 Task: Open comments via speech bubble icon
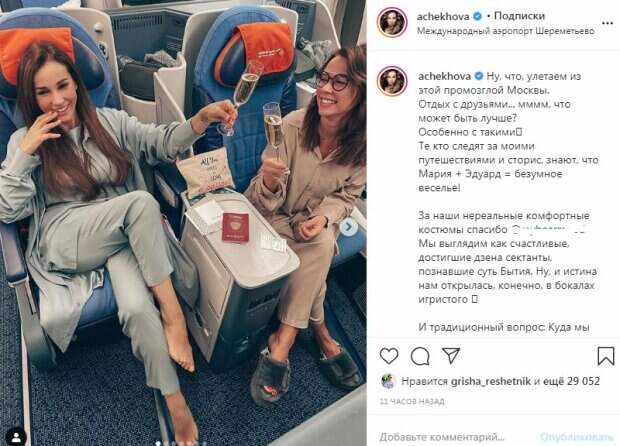[420, 356]
